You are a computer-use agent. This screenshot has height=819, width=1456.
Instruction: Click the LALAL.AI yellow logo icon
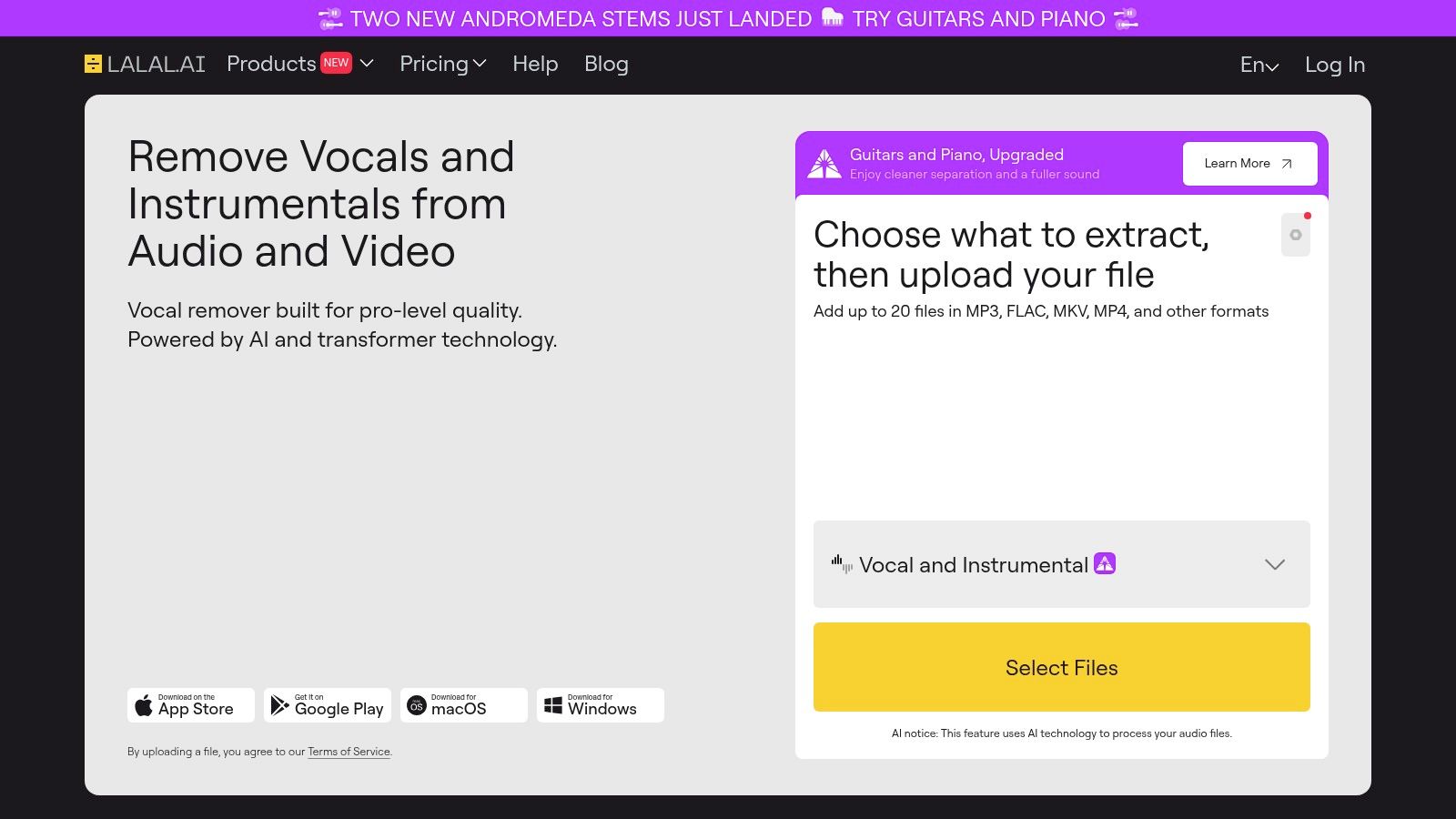[93, 64]
